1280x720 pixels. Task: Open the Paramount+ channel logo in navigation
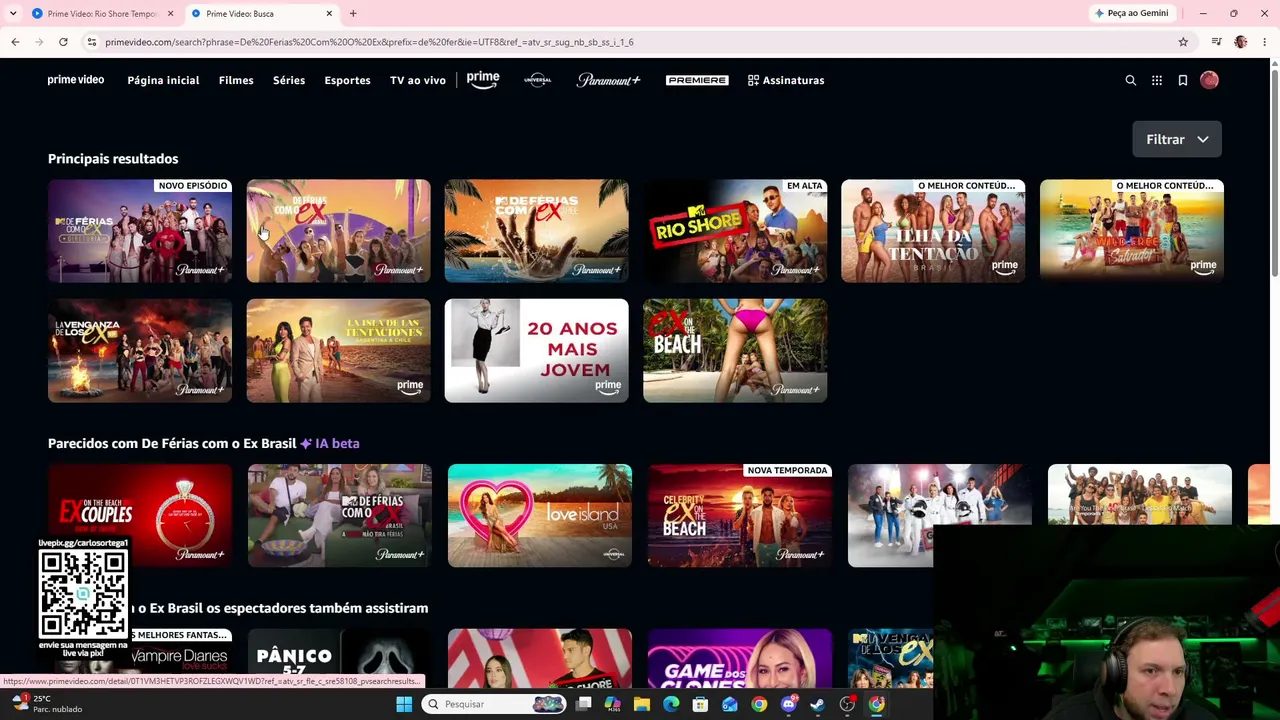click(x=608, y=80)
